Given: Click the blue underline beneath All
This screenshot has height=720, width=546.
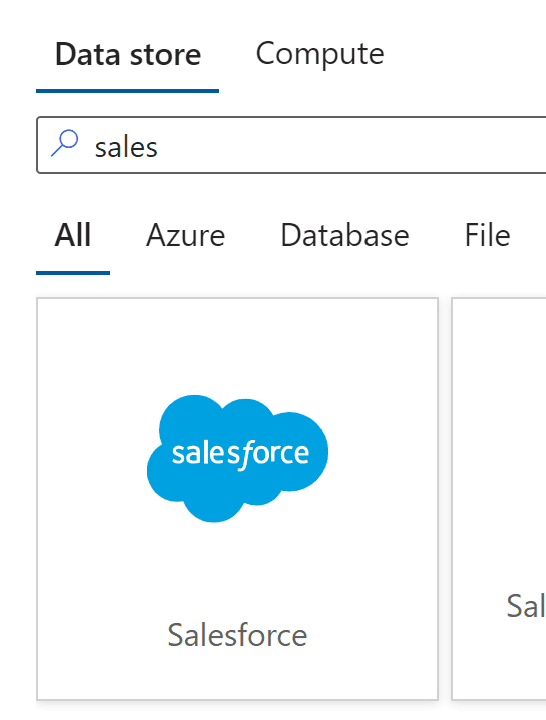Looking at the screenshot, I should (73, 273).
